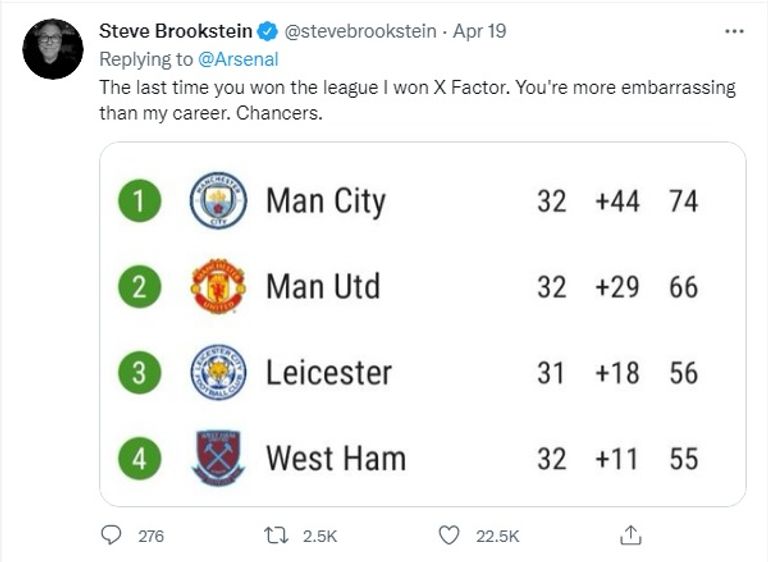Visit the @stevebrookstein handle link
Image resolution: width=768 pixels, height=562 pixels.
(x=361, y=31)
